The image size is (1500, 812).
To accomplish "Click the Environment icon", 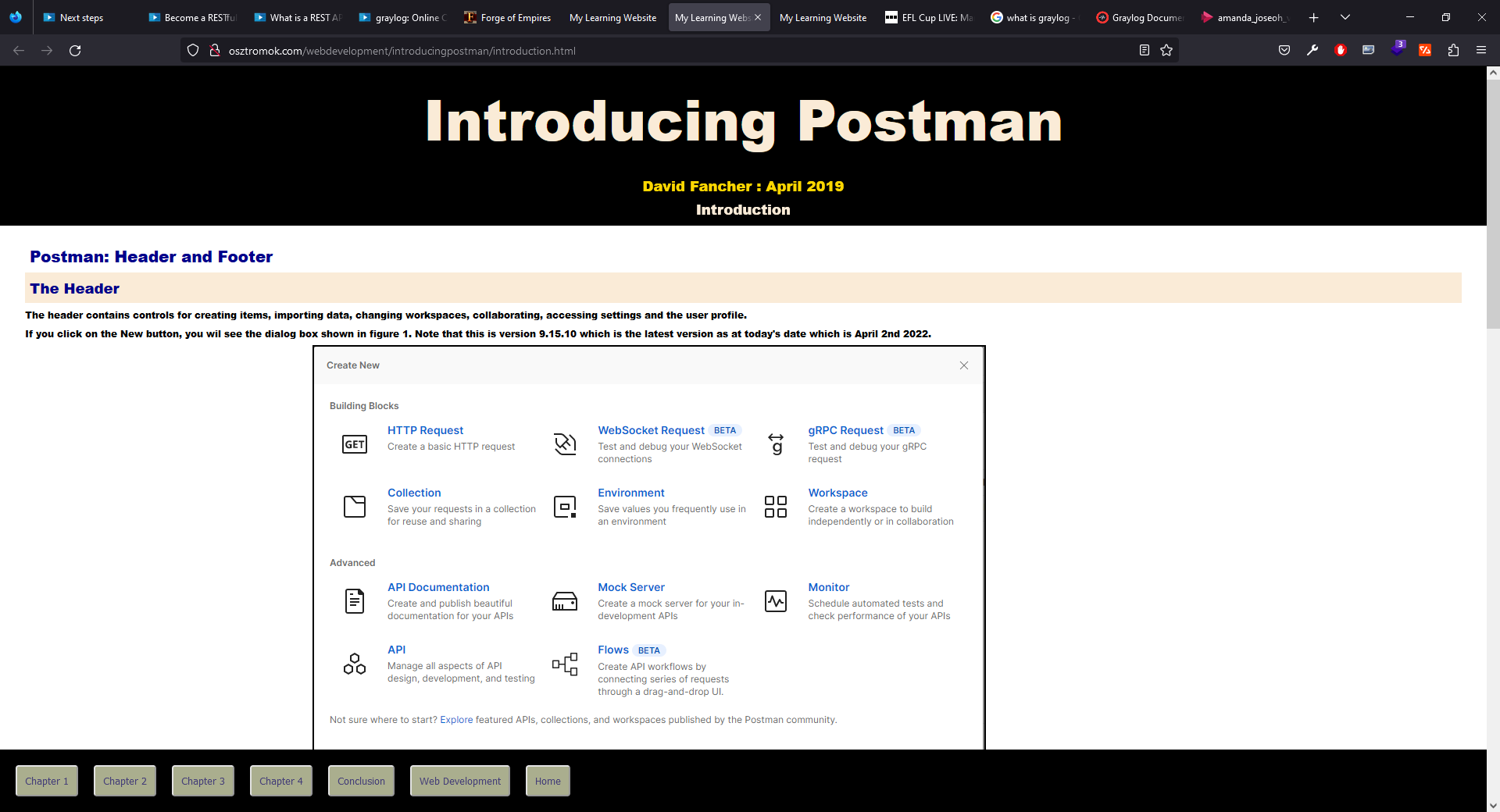I will [x=565, y=507].
